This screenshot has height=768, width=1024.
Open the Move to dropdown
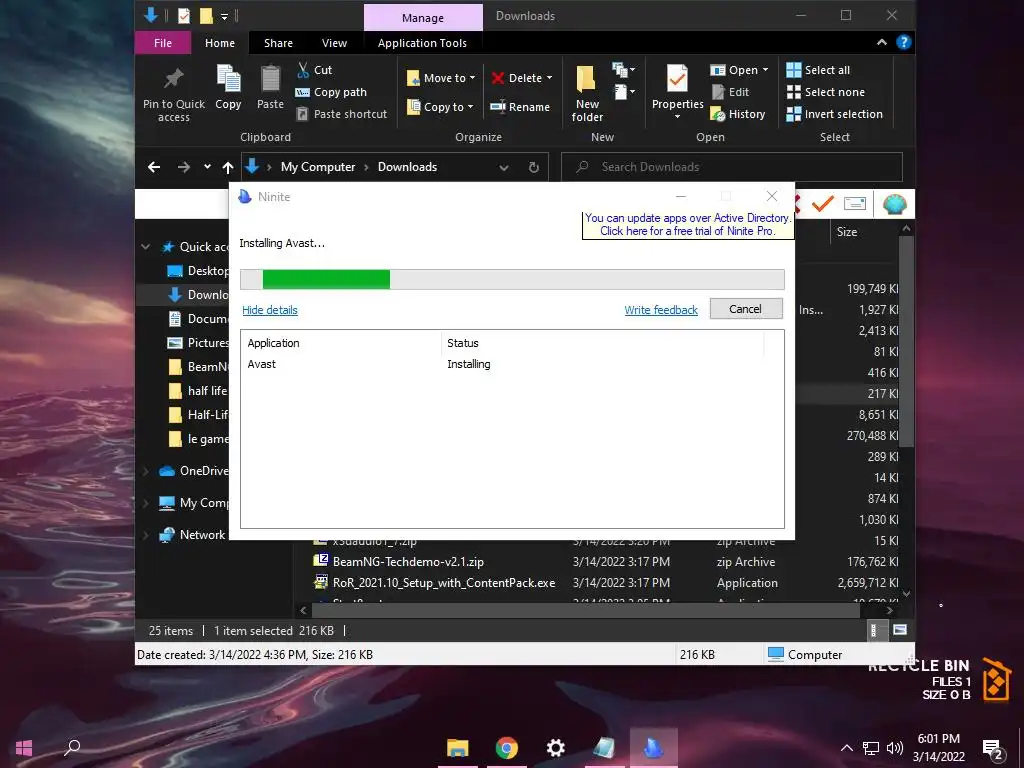(x=441, y=78)
